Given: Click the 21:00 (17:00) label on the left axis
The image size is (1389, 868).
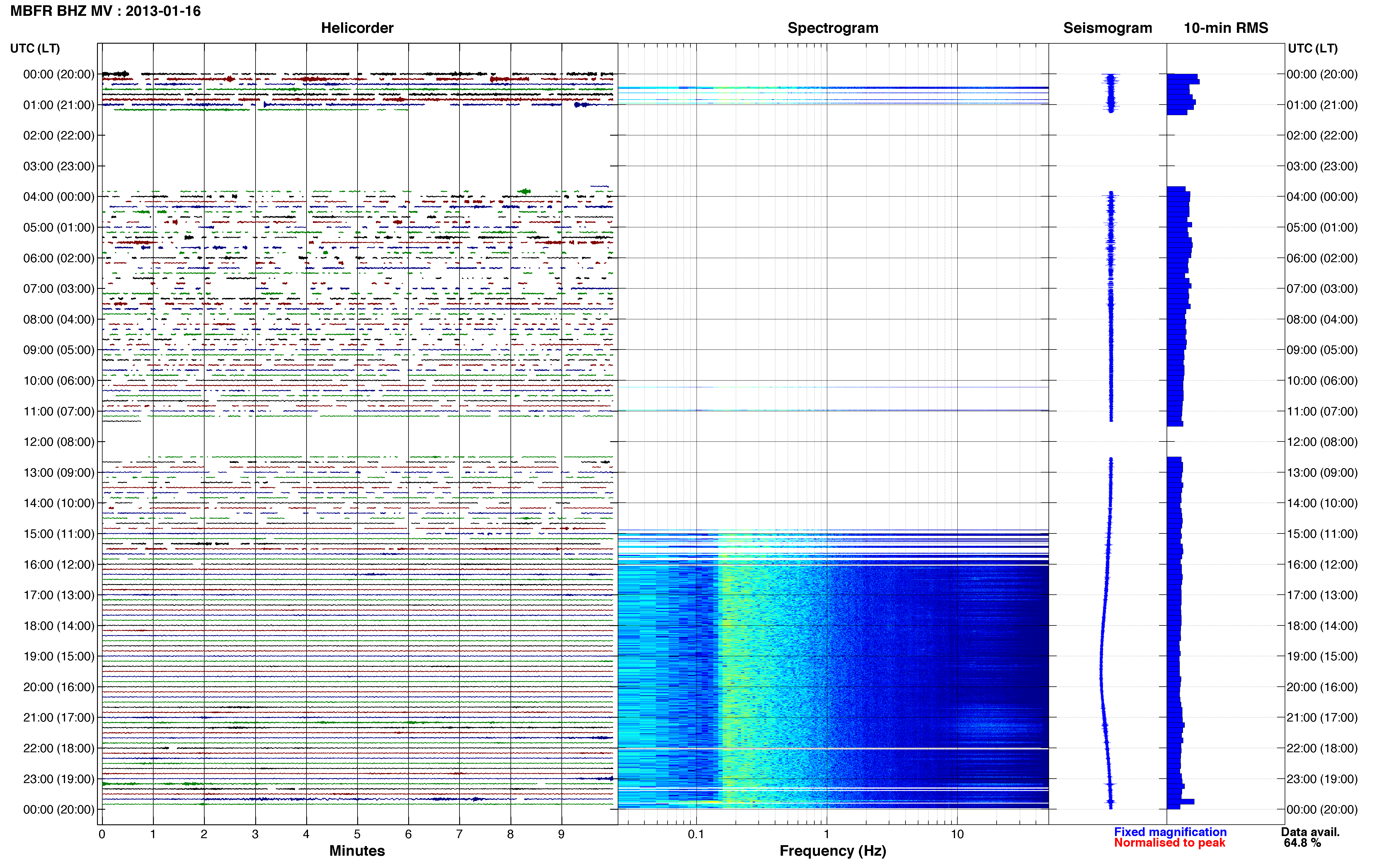Looking at the screenshot, I should click(59, 718).
